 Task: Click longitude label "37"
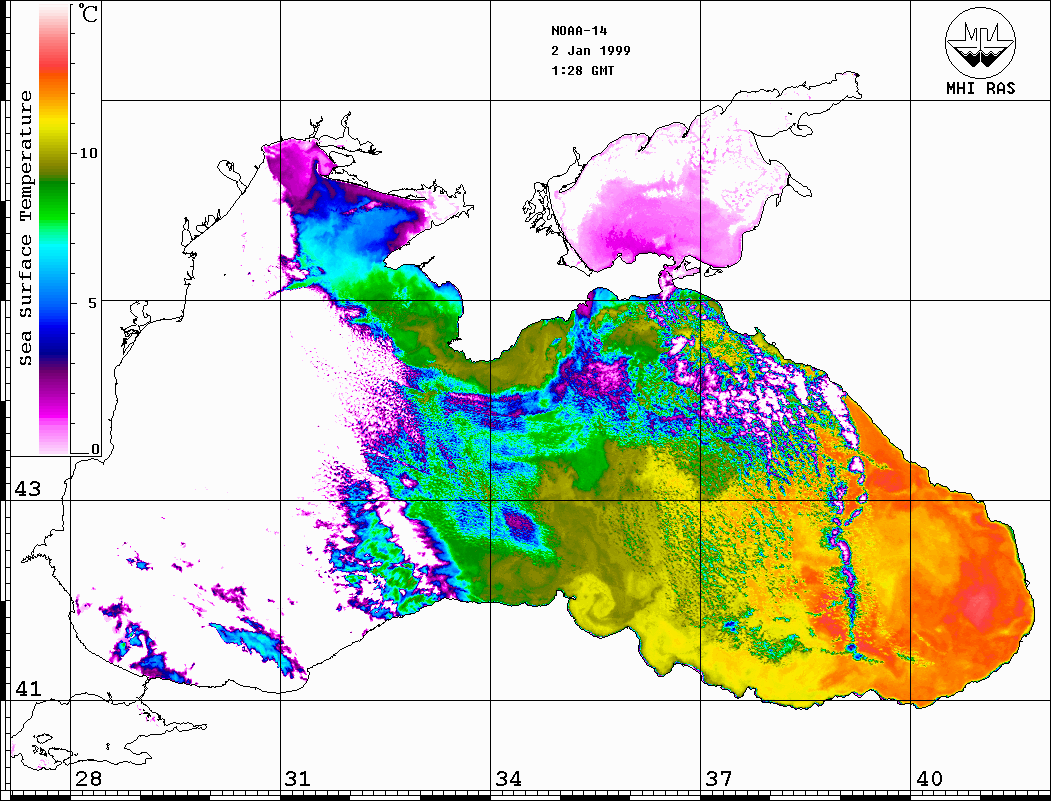point(719,778)
